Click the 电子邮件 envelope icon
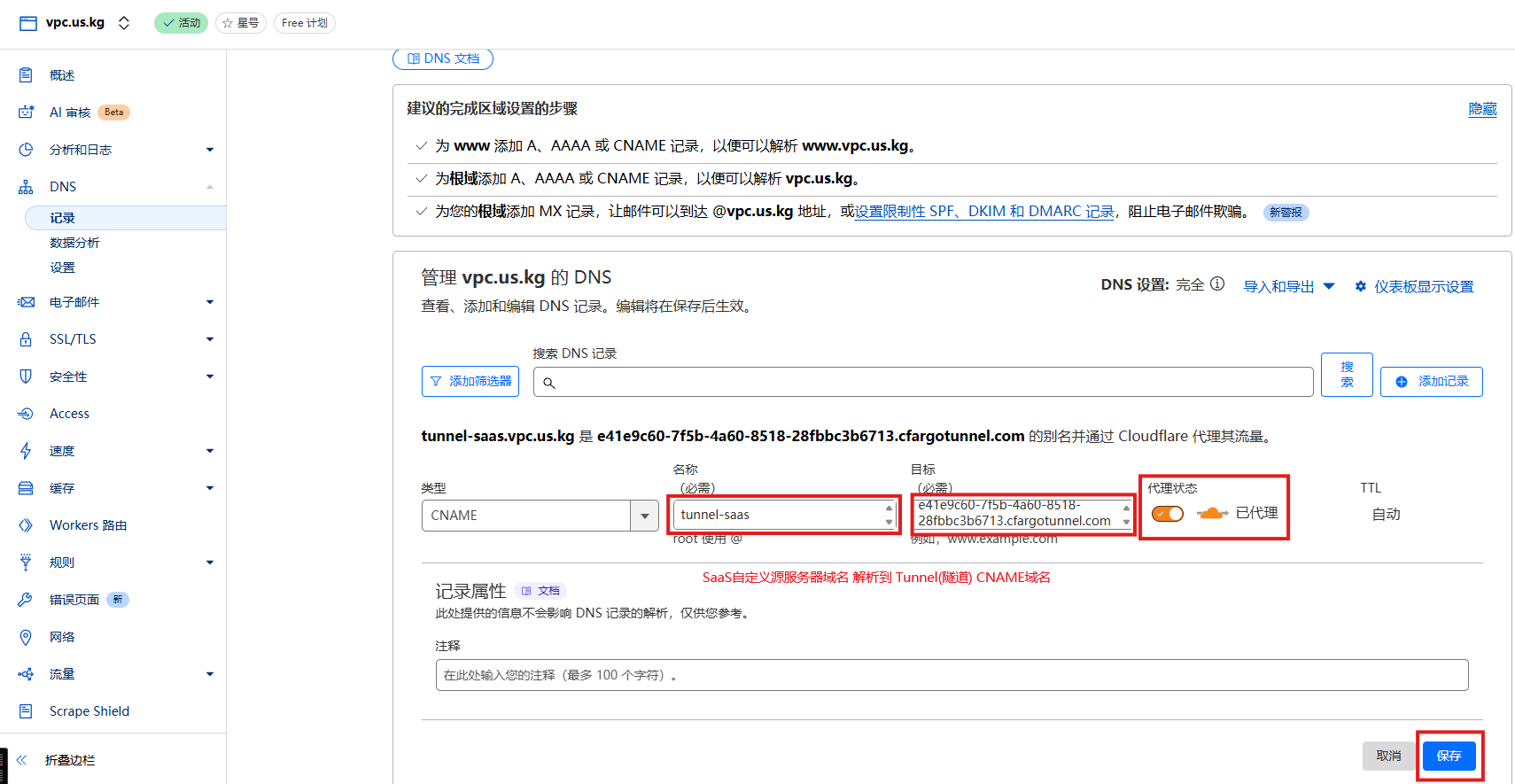Screen dimensions: 1515x784 pos(26,302)
